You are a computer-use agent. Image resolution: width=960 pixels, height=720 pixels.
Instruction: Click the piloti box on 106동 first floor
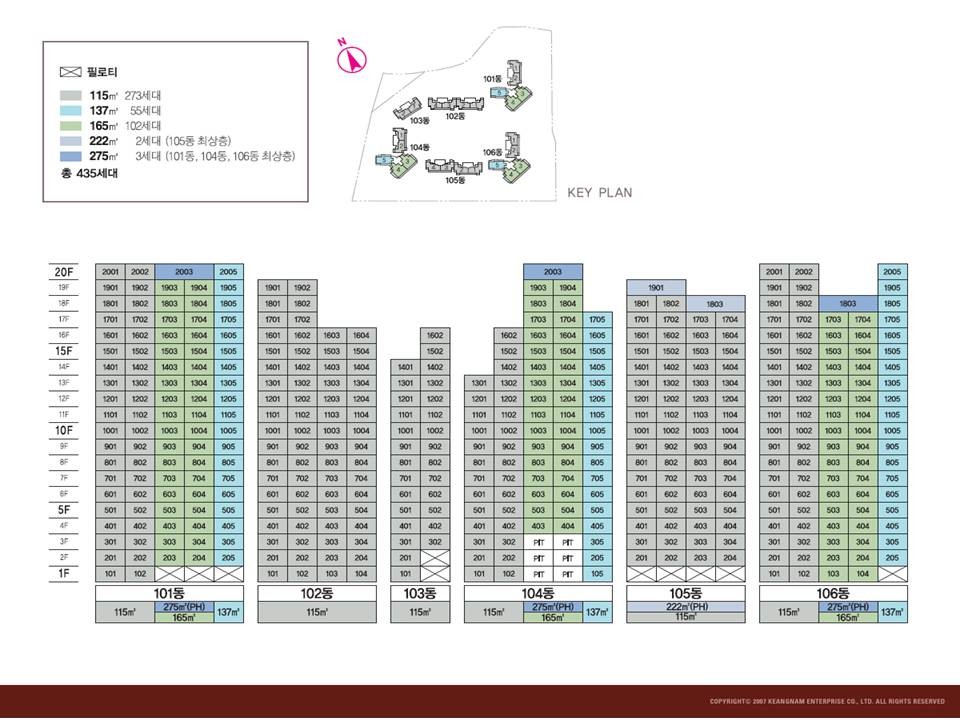click(893, 574)
